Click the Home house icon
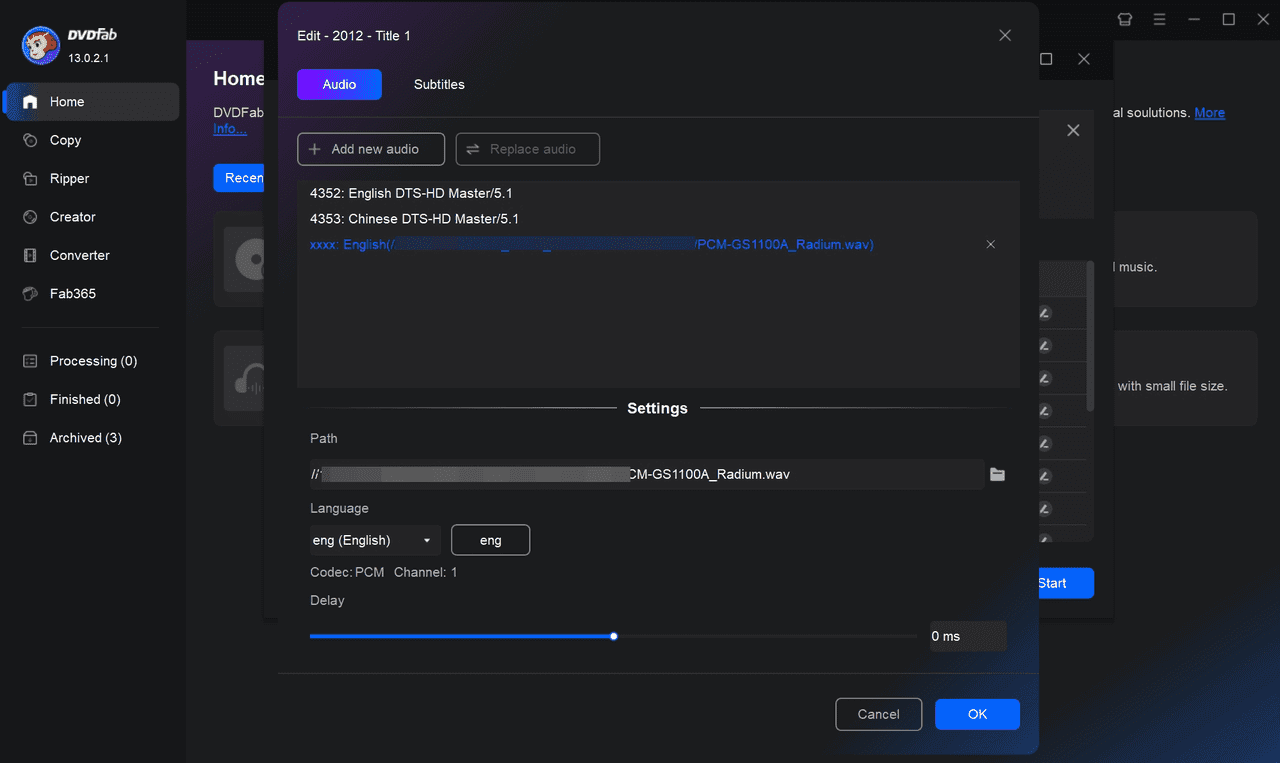Screen dimensions: 1280x763 [30, 102]
